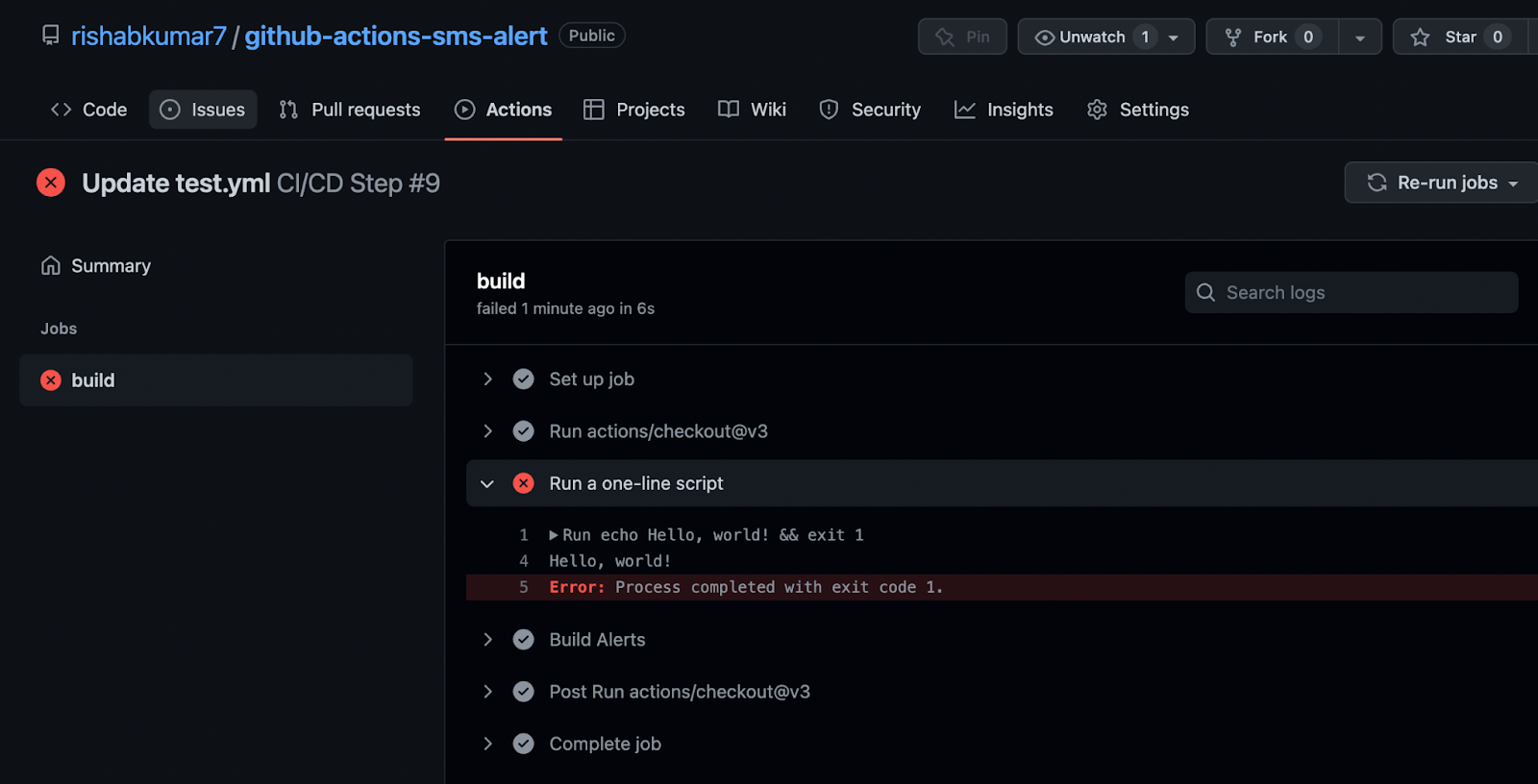Viewport: 1538px width, 784px height.
Task: Click the re-run sync arrows icon
Action: pos(1377,183)
